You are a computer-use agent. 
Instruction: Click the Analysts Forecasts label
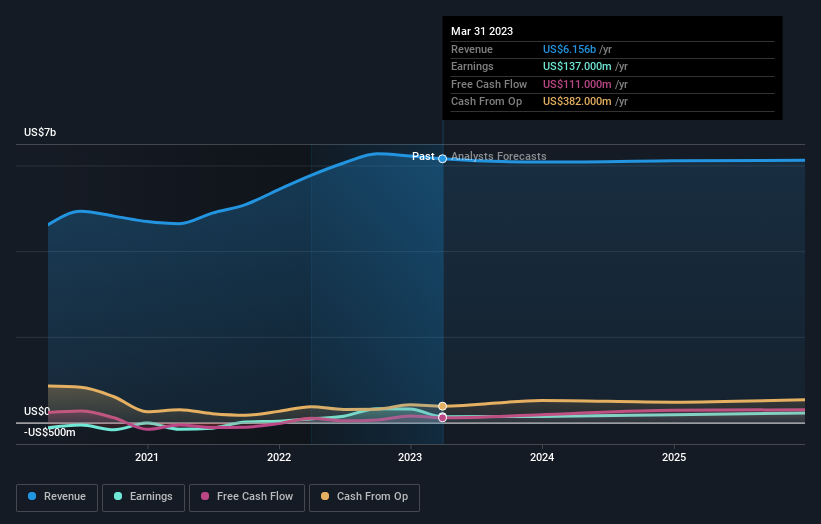click(498, 156)
